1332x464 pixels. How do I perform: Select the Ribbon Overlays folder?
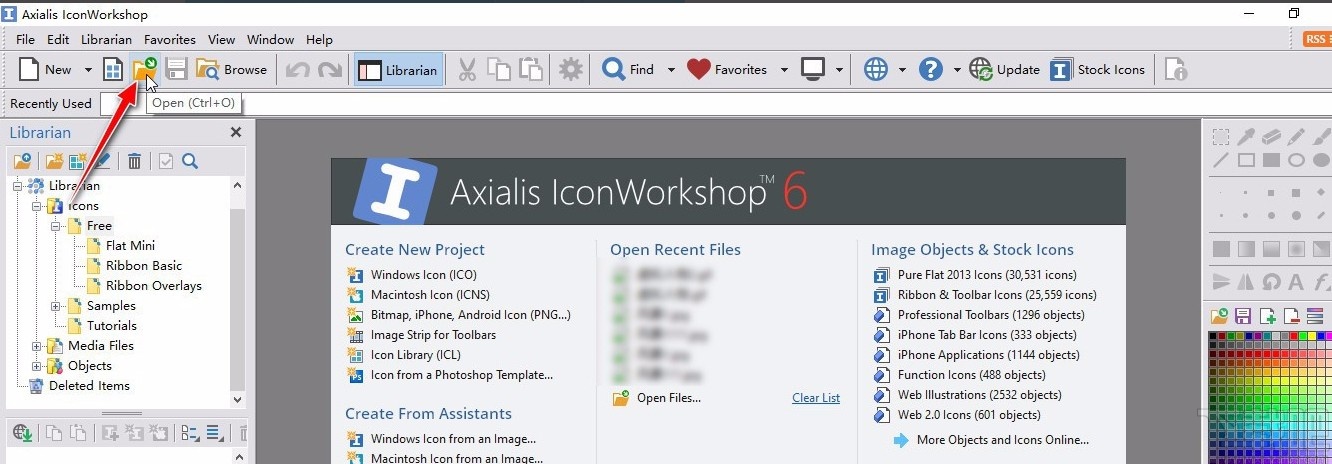pos(154,286)
